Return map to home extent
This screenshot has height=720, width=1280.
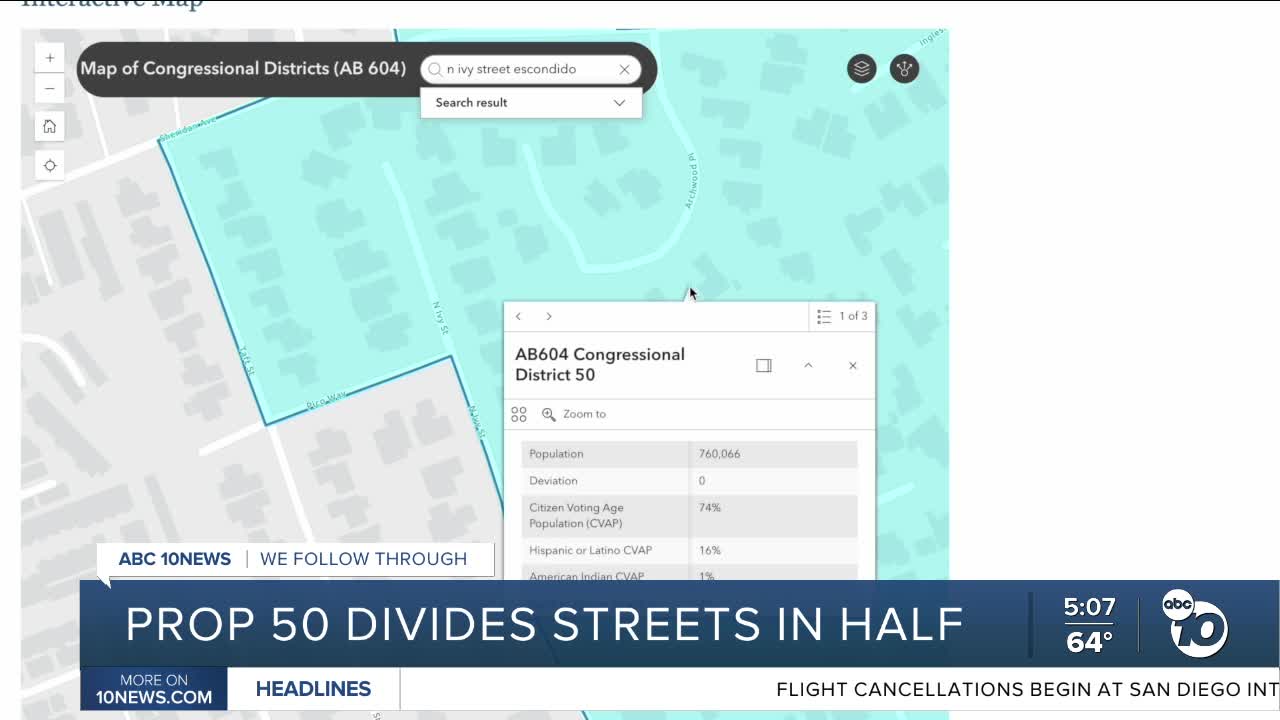(50, 127)
